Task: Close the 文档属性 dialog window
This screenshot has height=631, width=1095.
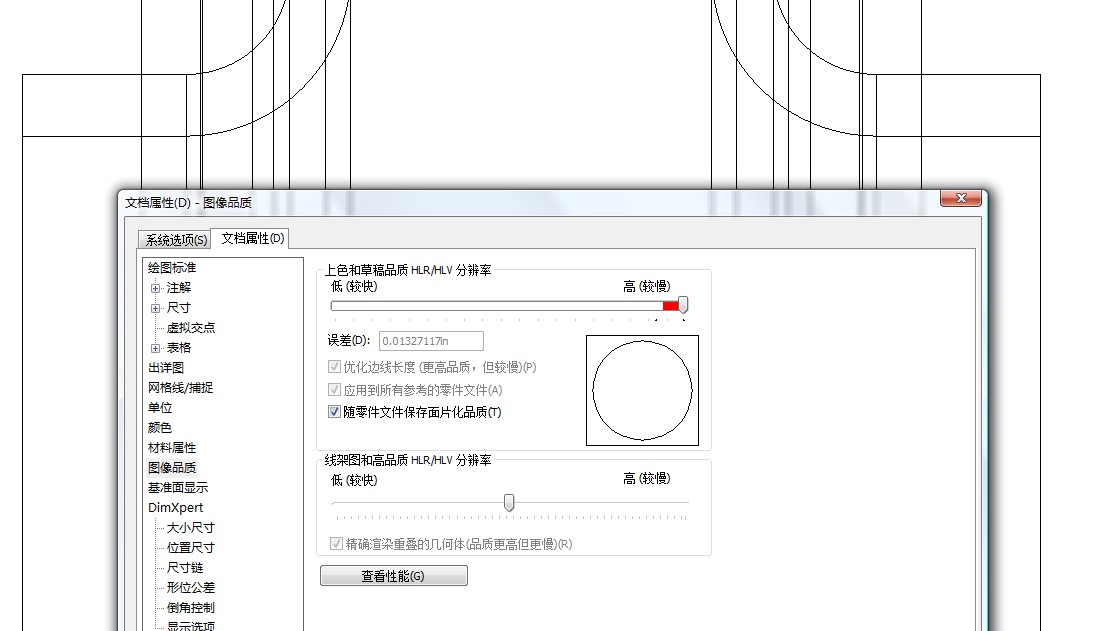Action: [x=961, y=198]
